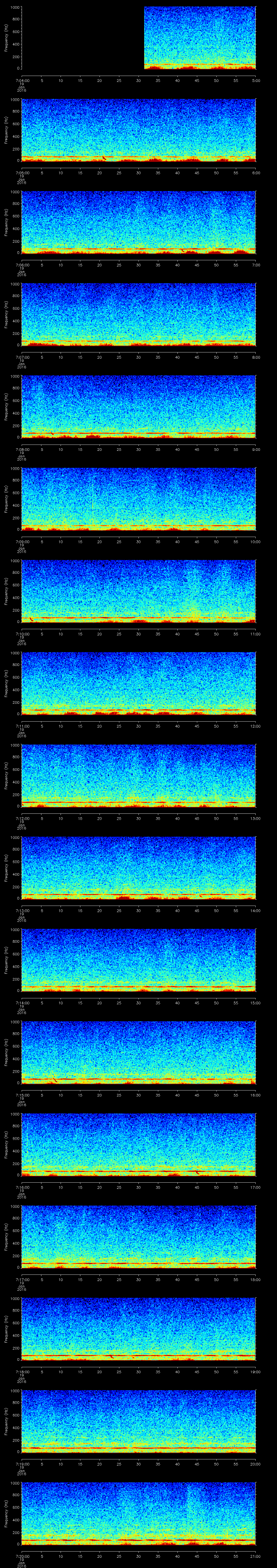Click the 7:15:00 time label
277x1568 pixels.
tap(22, 1095)
